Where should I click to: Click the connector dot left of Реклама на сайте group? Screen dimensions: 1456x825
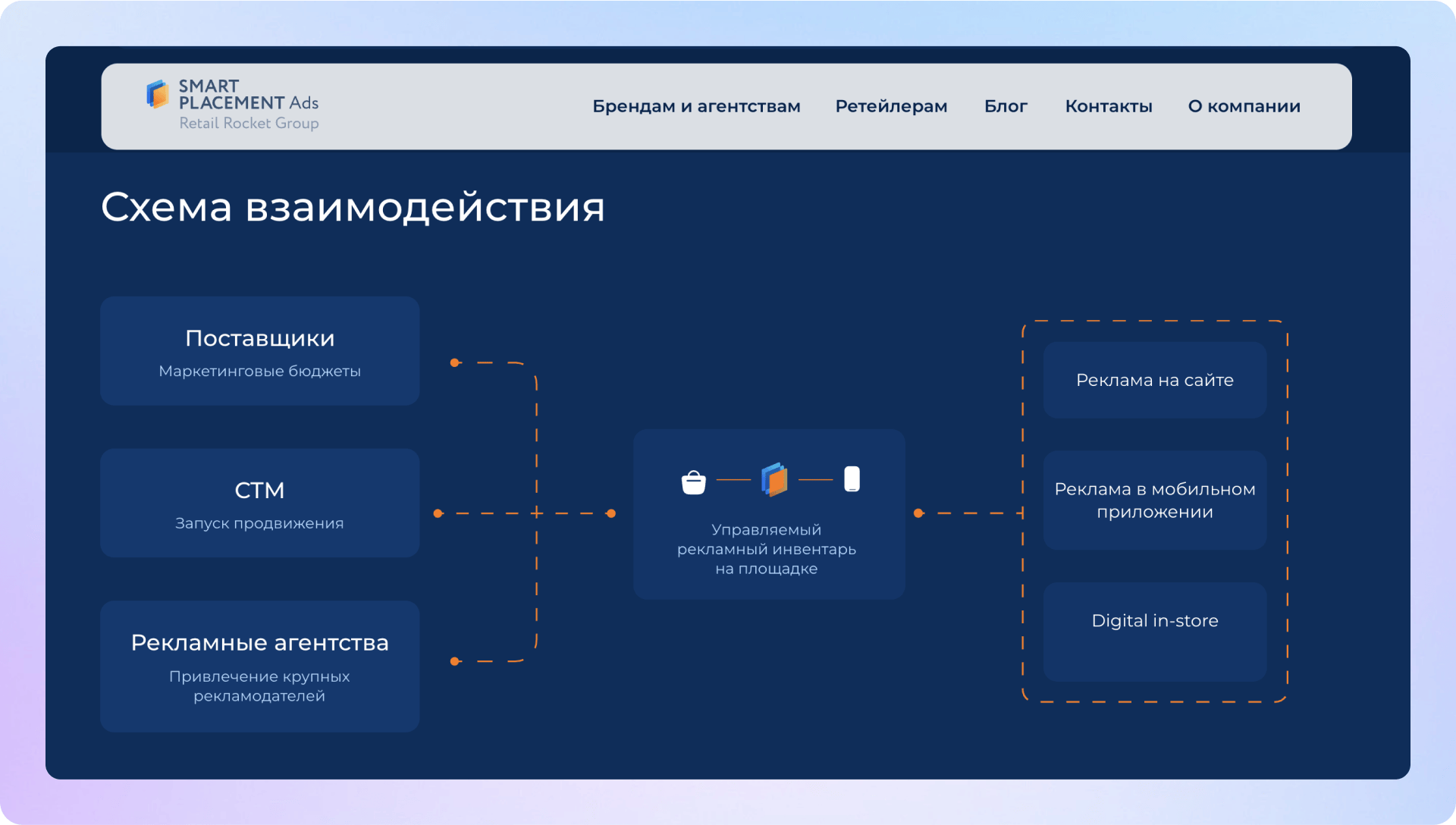coord(918,513)
